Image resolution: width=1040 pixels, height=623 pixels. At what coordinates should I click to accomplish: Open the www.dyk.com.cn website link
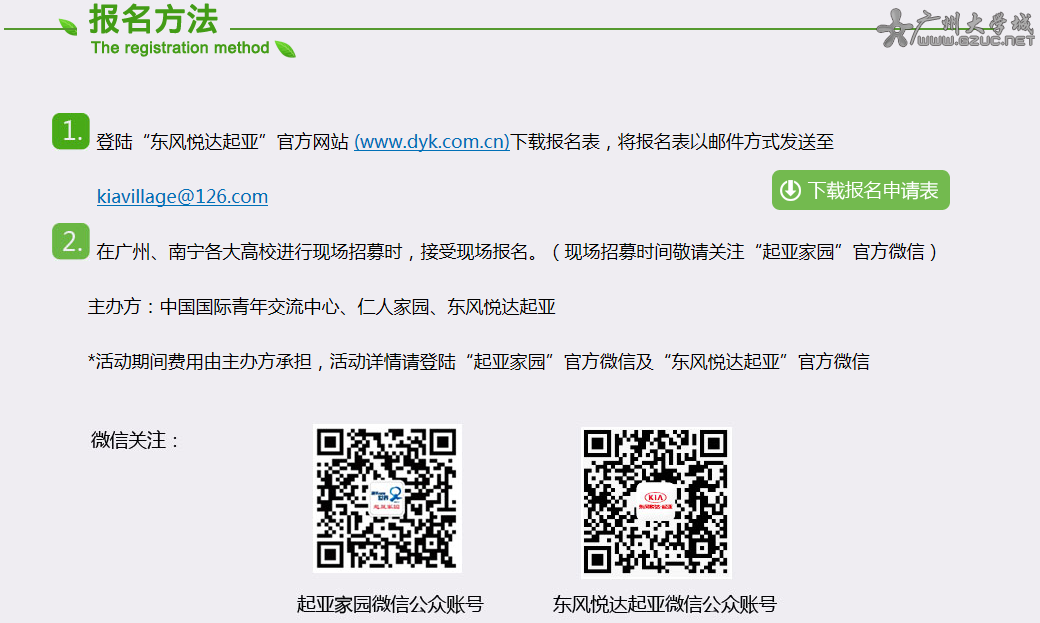click(432, 142)
